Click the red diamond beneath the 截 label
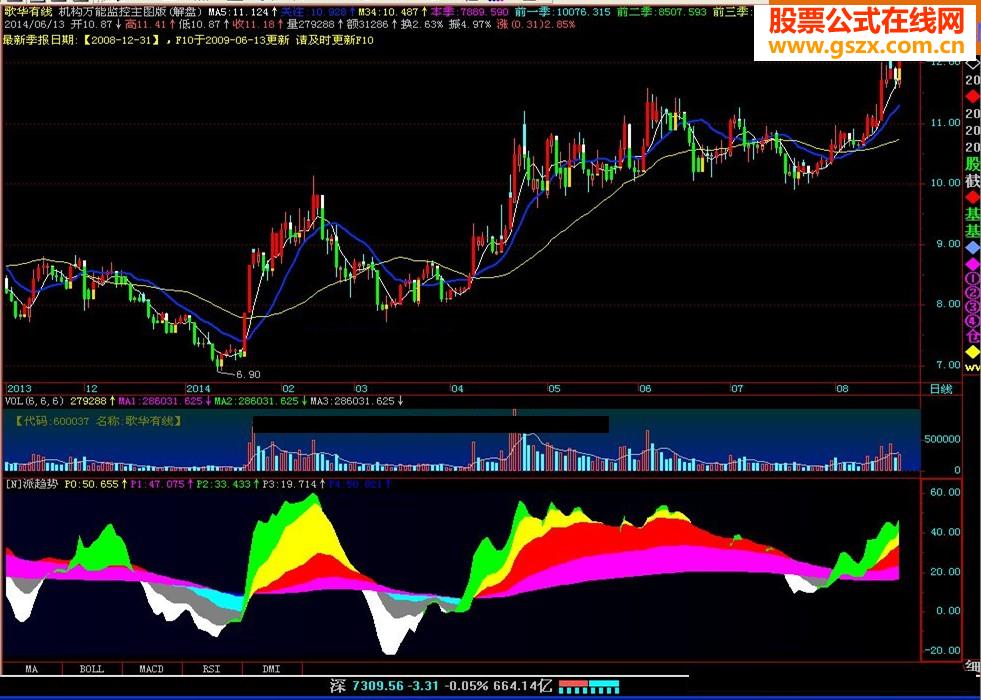Image resolution: width=981 pixels, height=700 pixels. click(x=972, y=197)
